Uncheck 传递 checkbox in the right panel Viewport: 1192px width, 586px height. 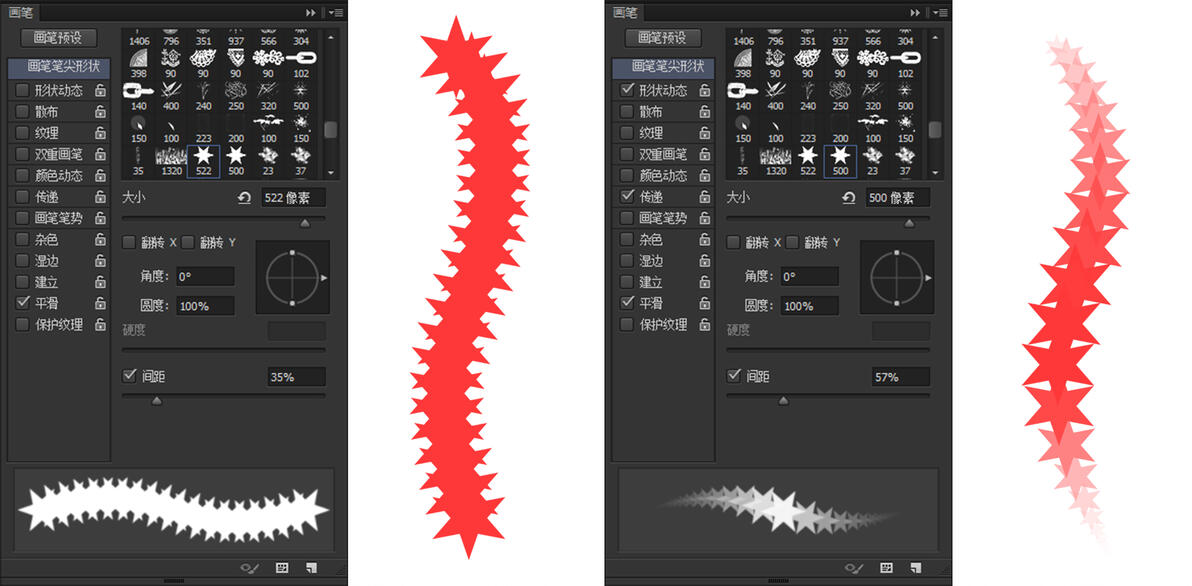pos(626,197)
